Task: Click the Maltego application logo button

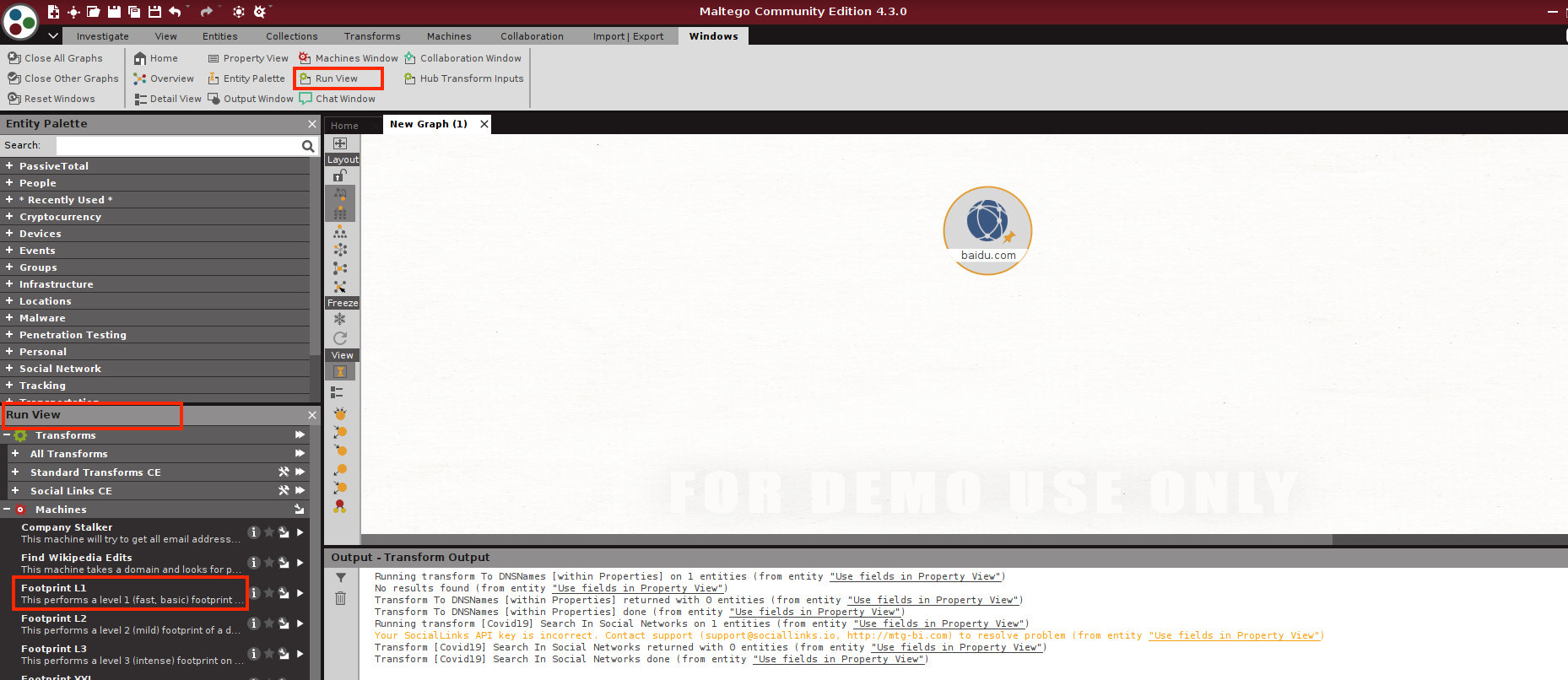Action: (21, 22)
